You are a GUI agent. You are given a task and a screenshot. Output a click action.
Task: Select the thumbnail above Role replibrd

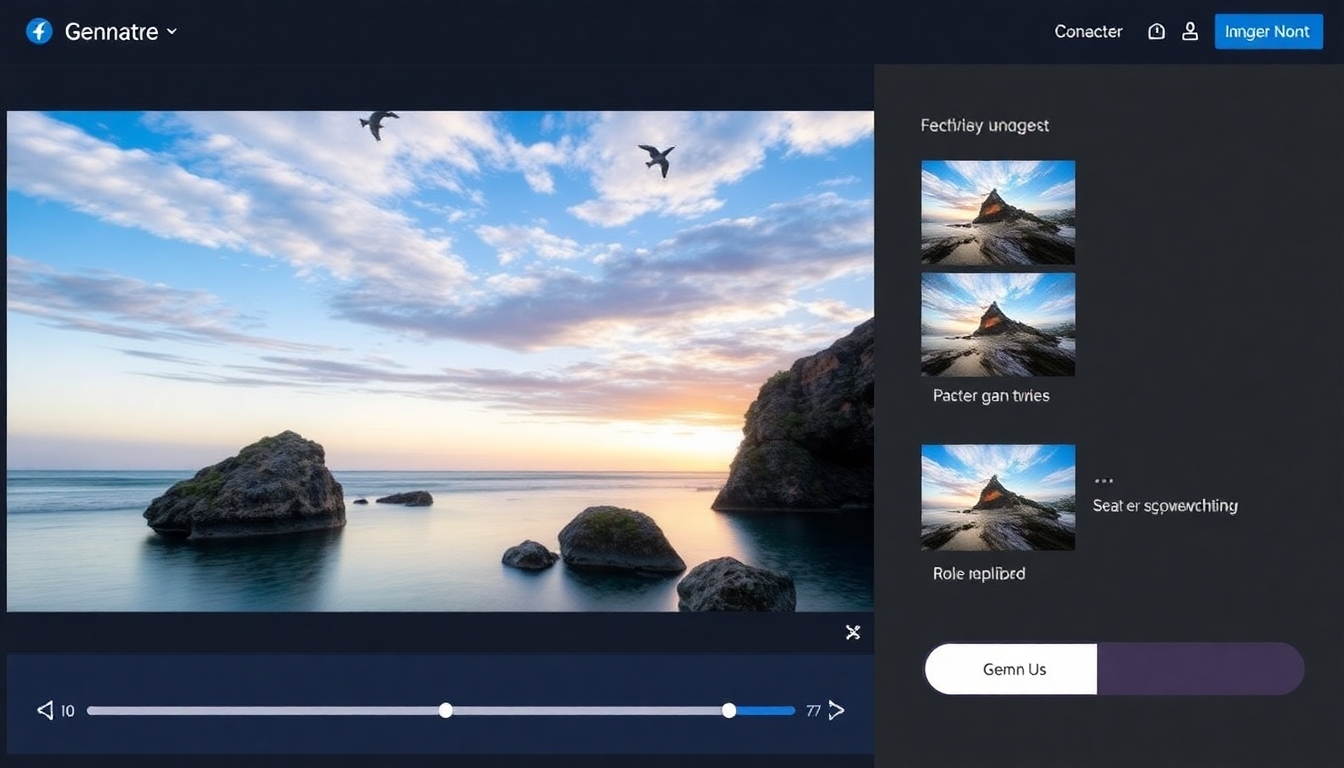(998, 497)
